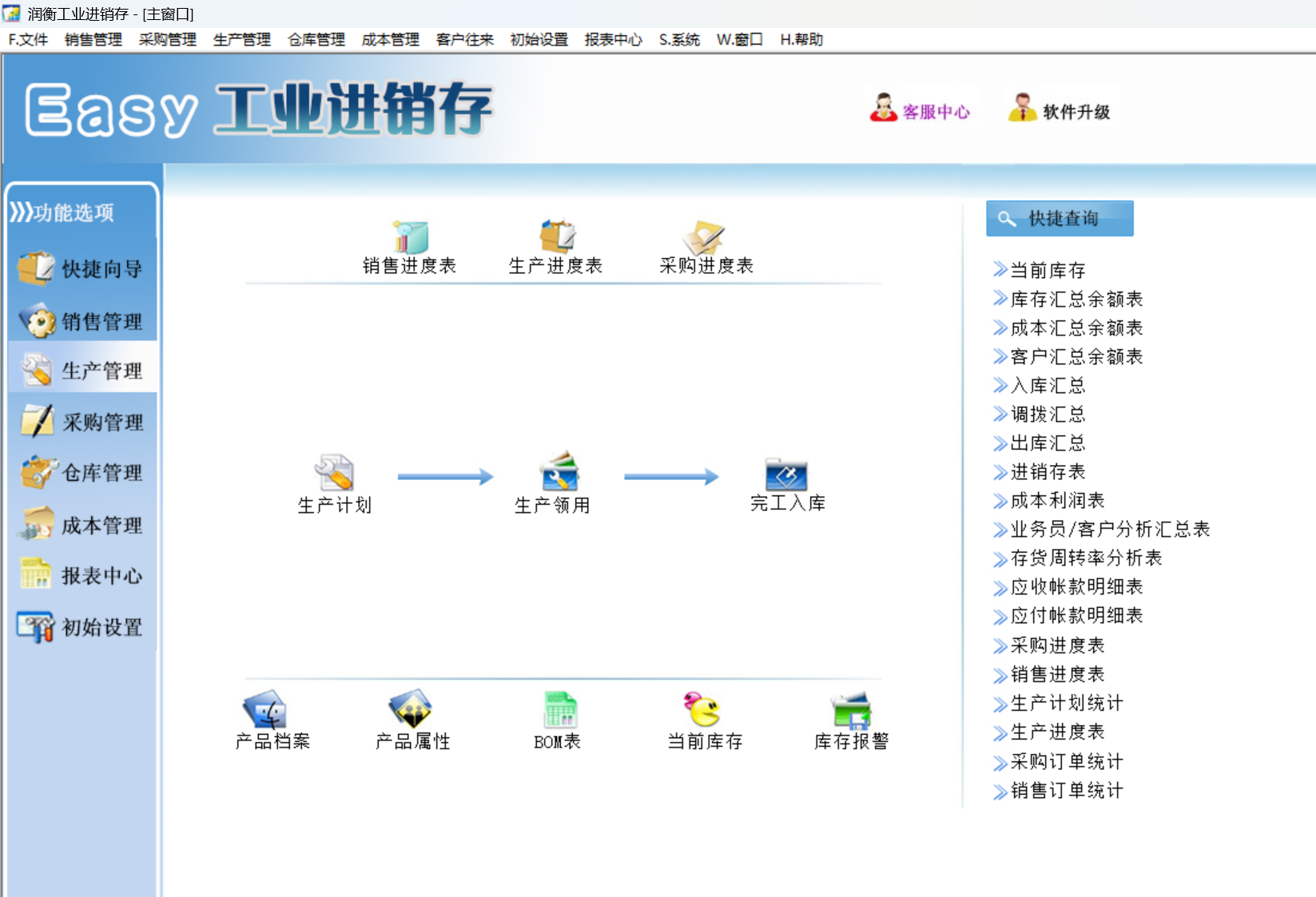
Task: Click the 库存报警 stock alarm icon
Action: pyautogui.click(x=851, y=709)
